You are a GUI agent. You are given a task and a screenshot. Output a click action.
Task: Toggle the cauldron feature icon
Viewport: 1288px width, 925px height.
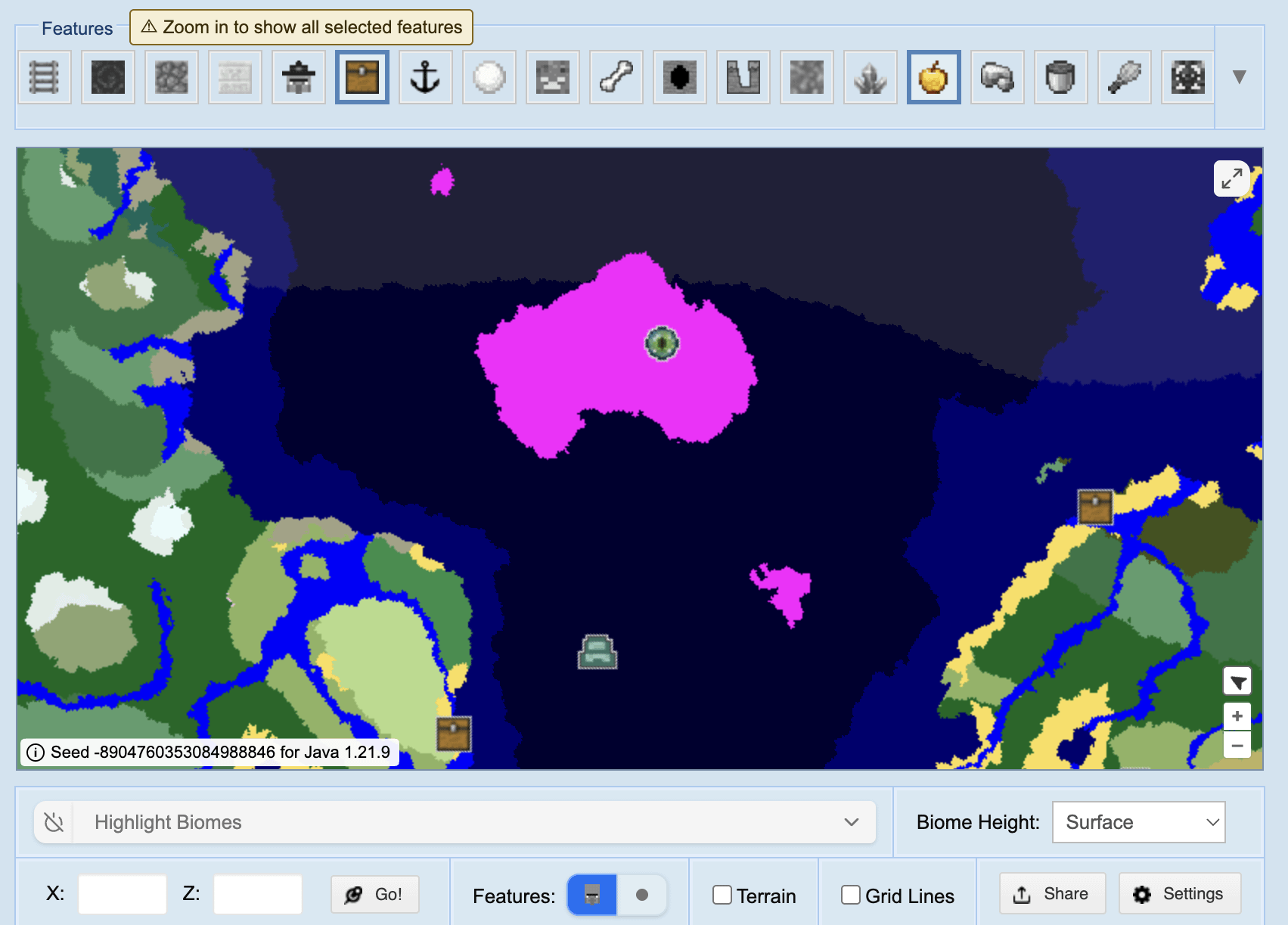[x=1060, y=77]
